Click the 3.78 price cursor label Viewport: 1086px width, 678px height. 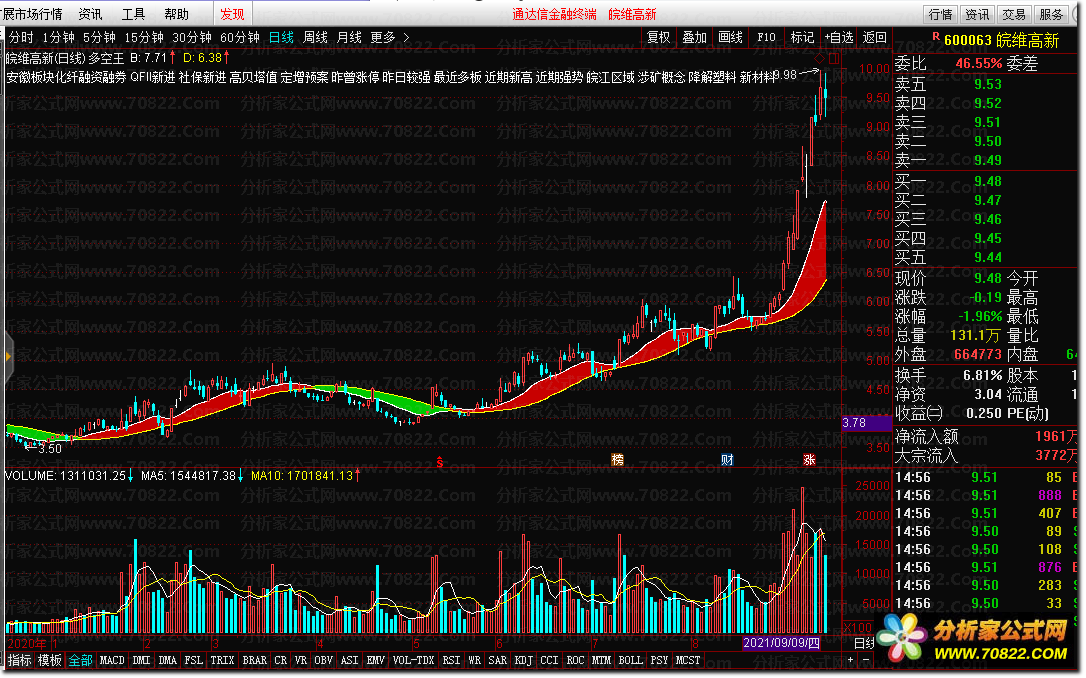click(x=866, y=422)
